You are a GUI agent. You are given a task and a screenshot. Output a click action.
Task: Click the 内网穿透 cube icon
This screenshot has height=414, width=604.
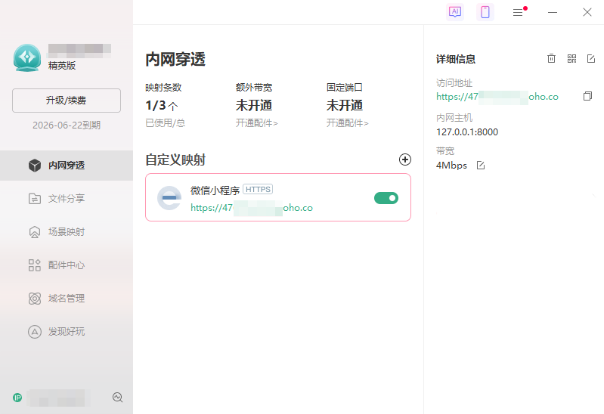35,165
